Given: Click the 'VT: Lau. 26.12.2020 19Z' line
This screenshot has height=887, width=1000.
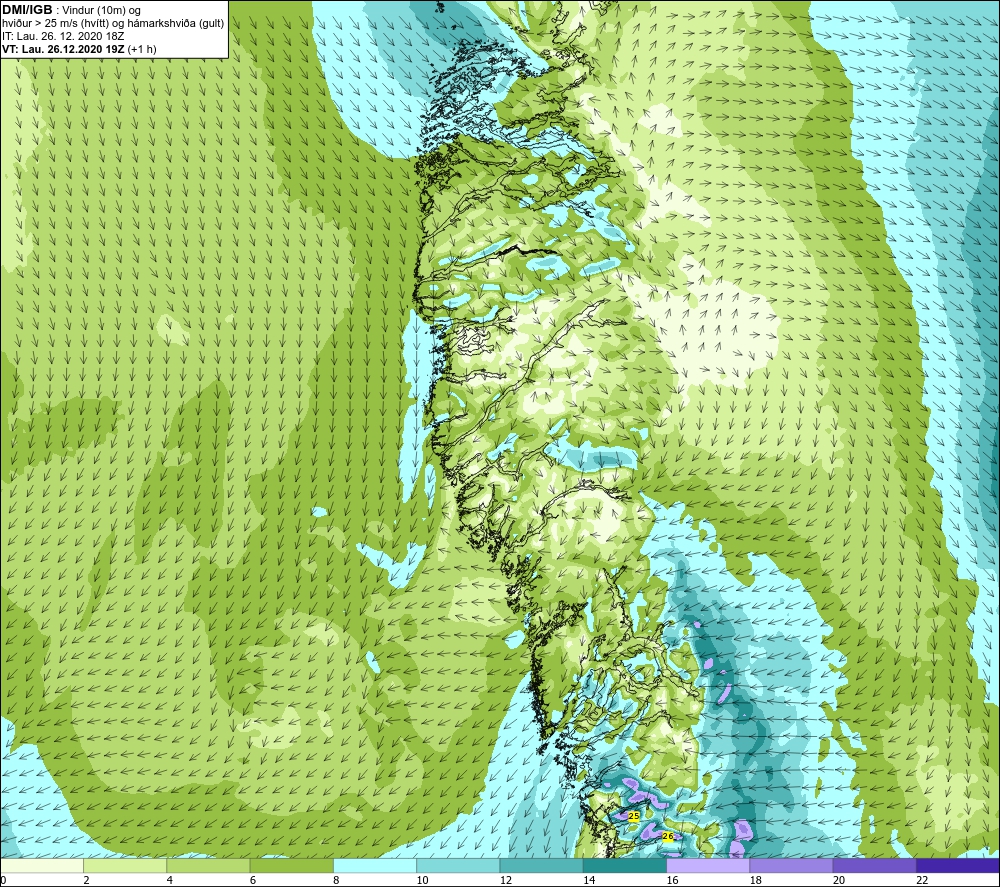Looking at the screenshot, I should [63, 49].
